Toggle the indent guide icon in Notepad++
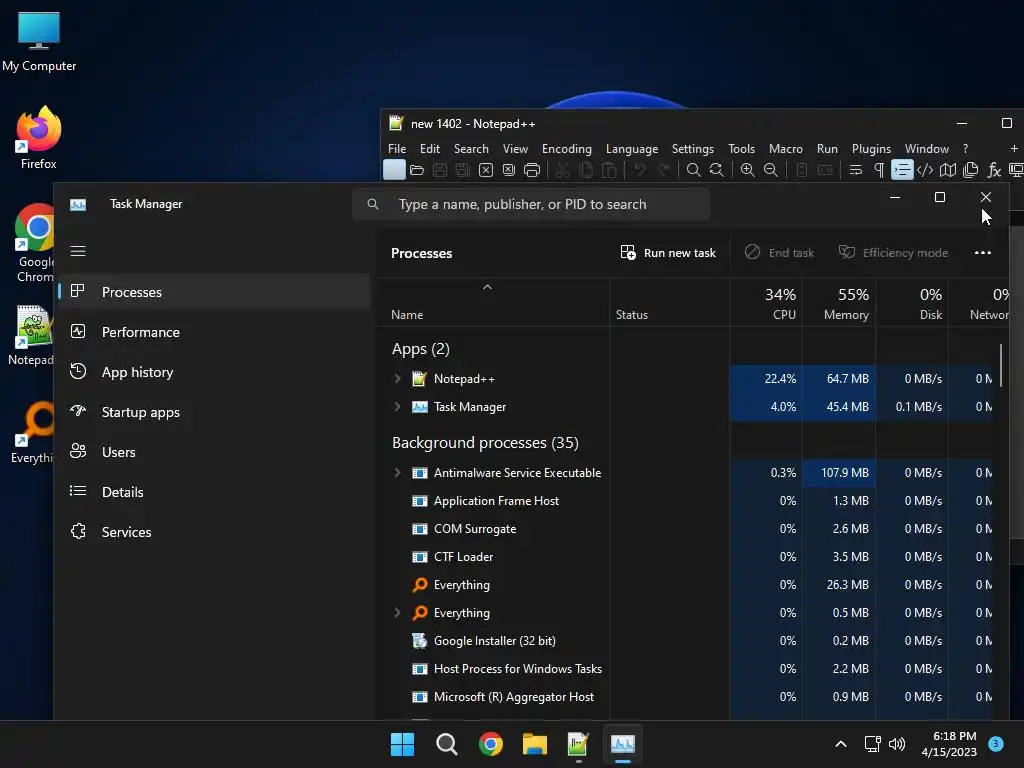Viewport: 1024px width, 768px height. [x=902, y=170]
